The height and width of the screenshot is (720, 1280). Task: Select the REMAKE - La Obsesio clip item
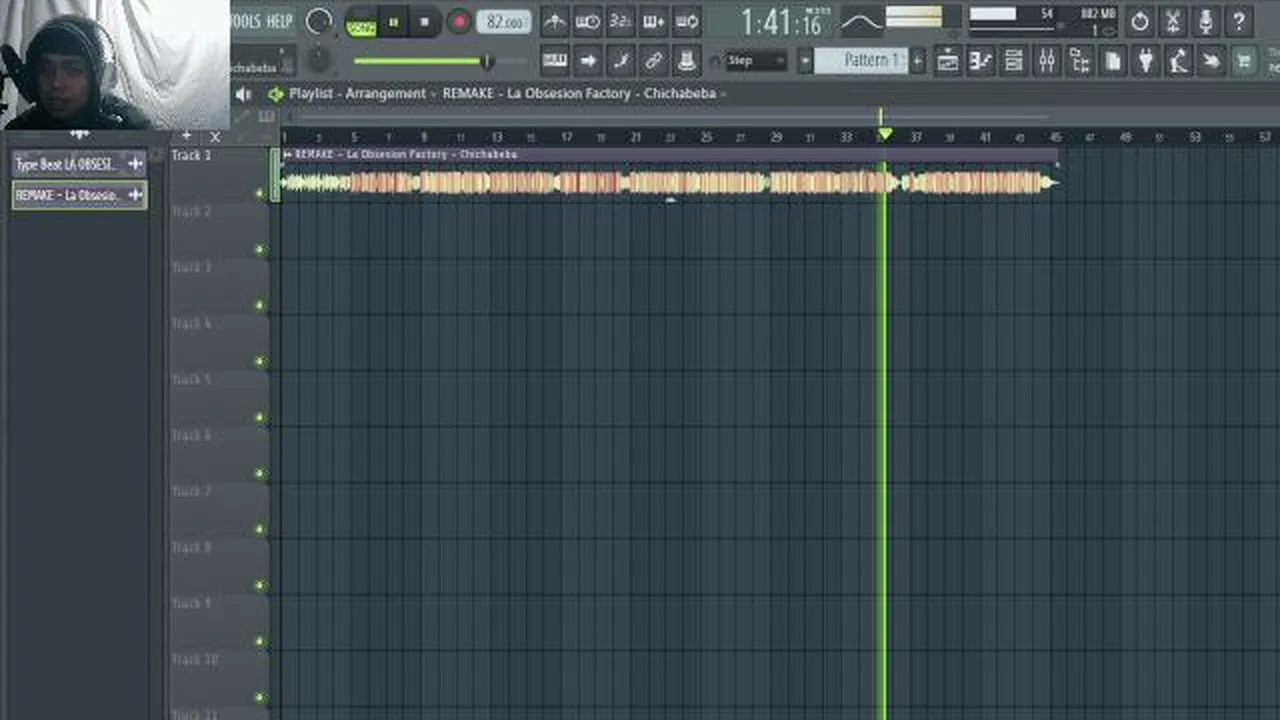coord(79,195)
